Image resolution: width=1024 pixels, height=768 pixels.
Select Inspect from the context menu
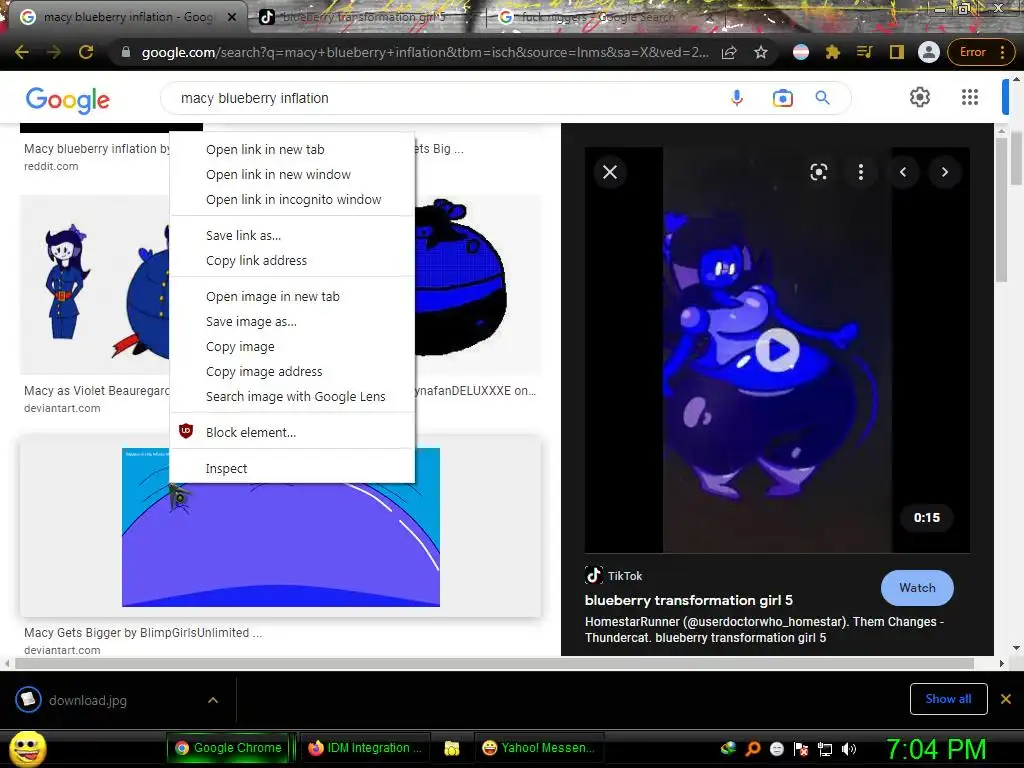pos(292,468)
